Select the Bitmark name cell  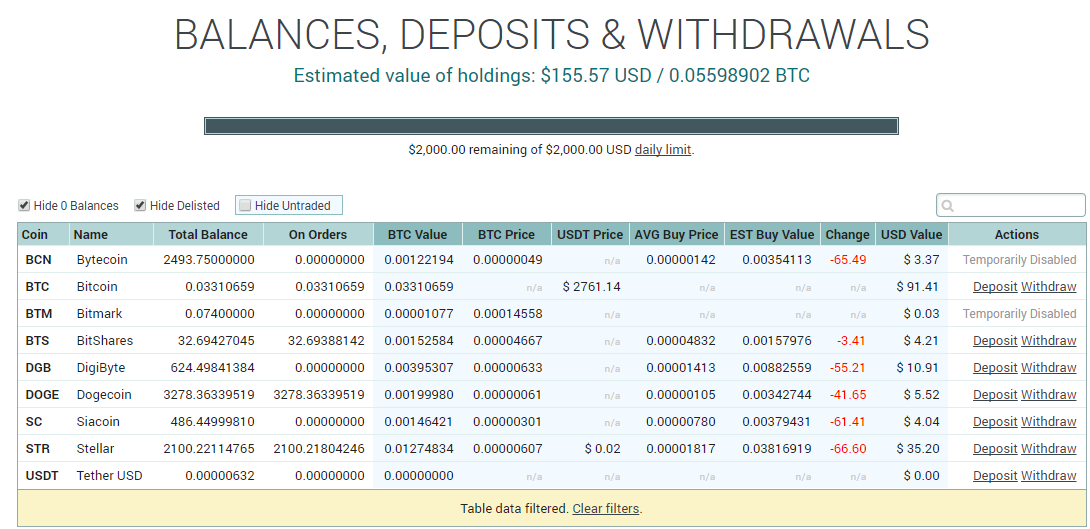click(99, 314)
